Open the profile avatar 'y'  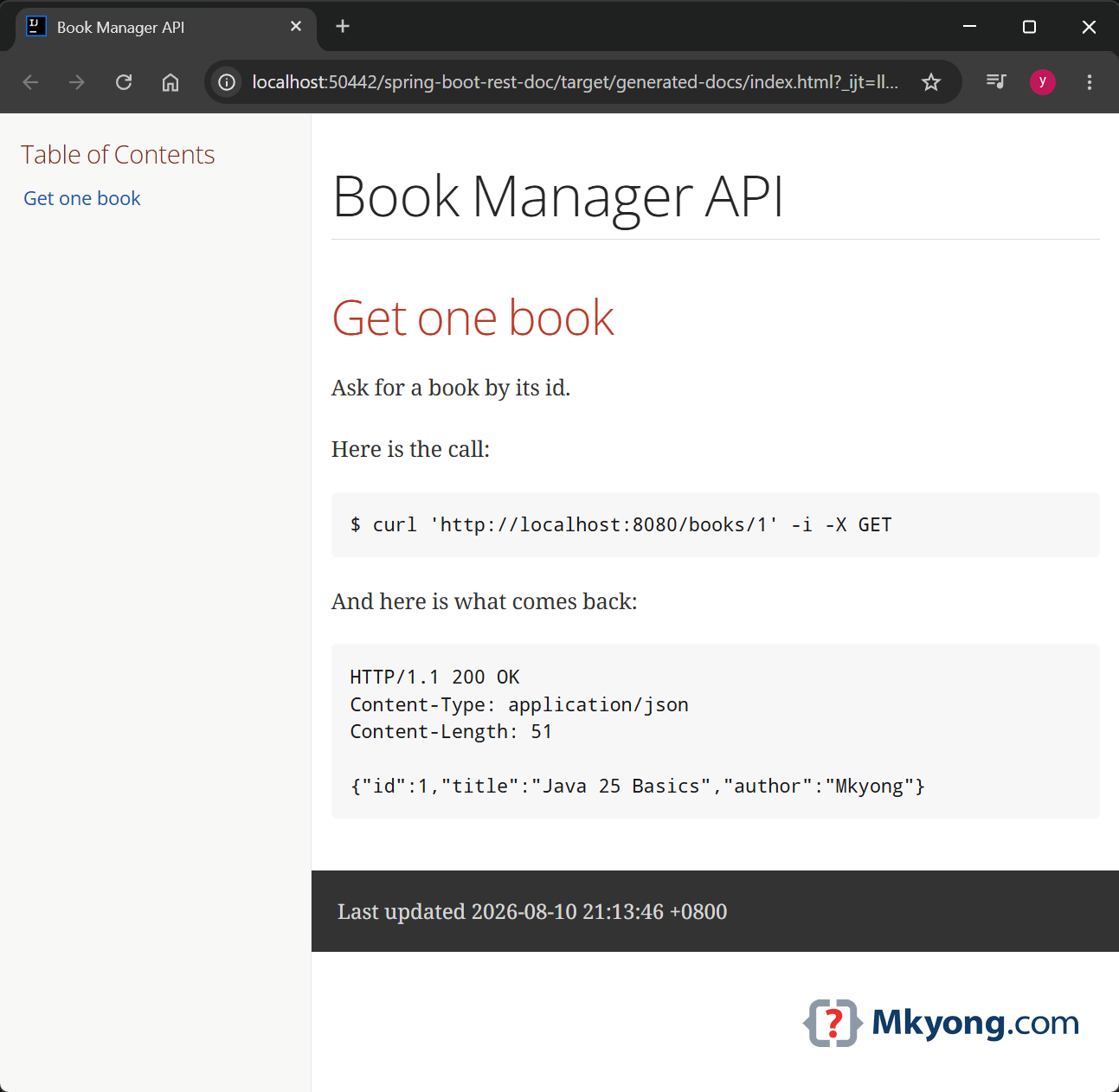[x=1043, y=81]
